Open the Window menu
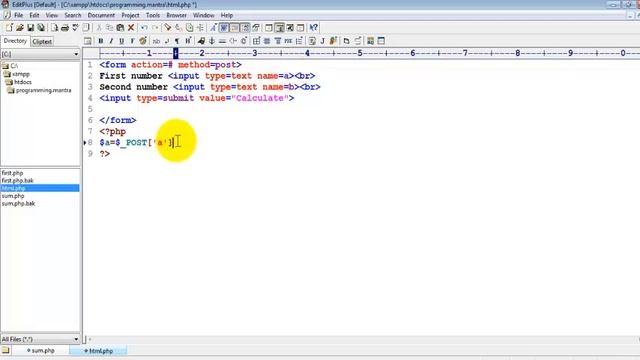 (x=203, y=15)
